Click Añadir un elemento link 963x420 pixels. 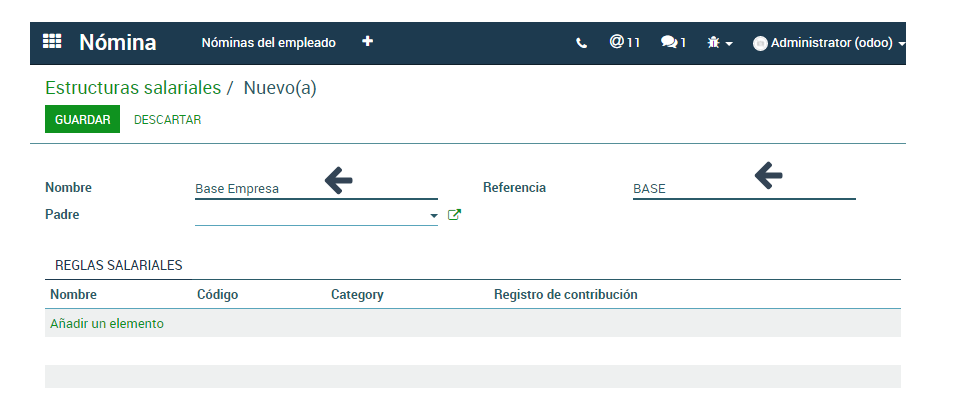point(107,324)
